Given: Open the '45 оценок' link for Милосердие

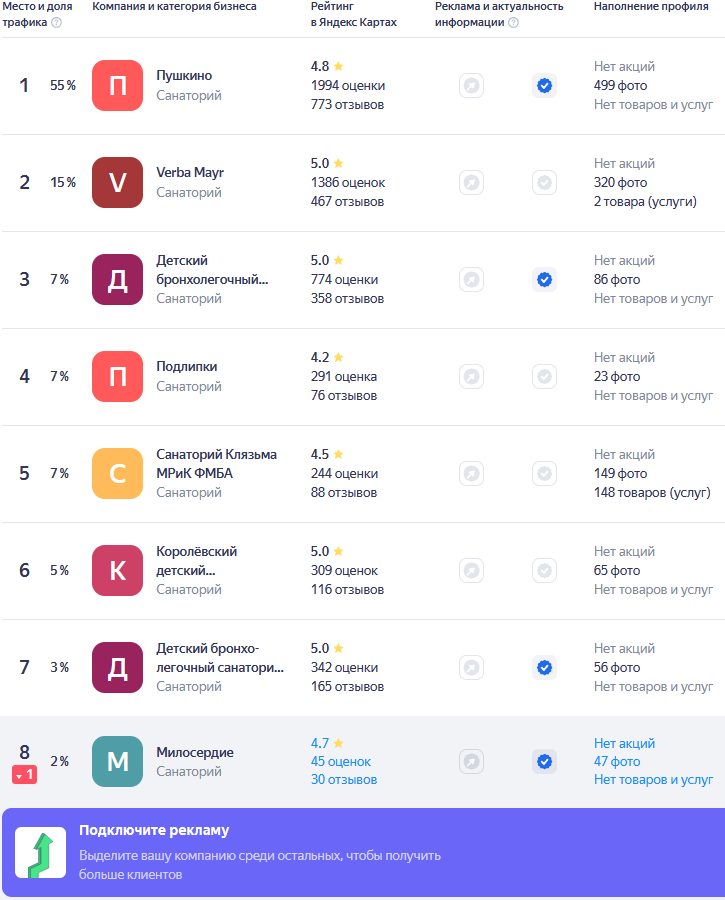Looking at the screenshot, I should click(341, 762).
